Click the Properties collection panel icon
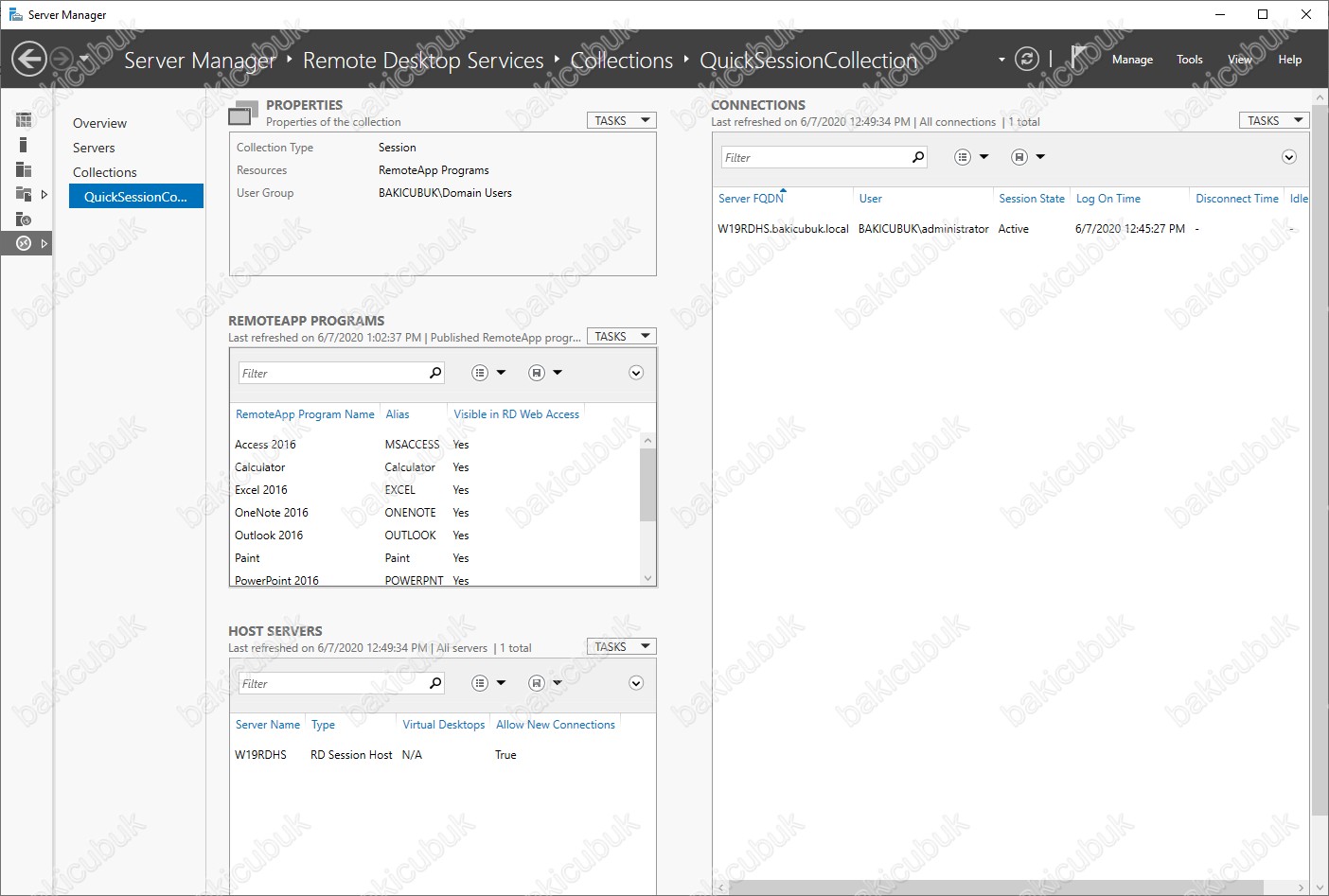 tap(243, 113)
